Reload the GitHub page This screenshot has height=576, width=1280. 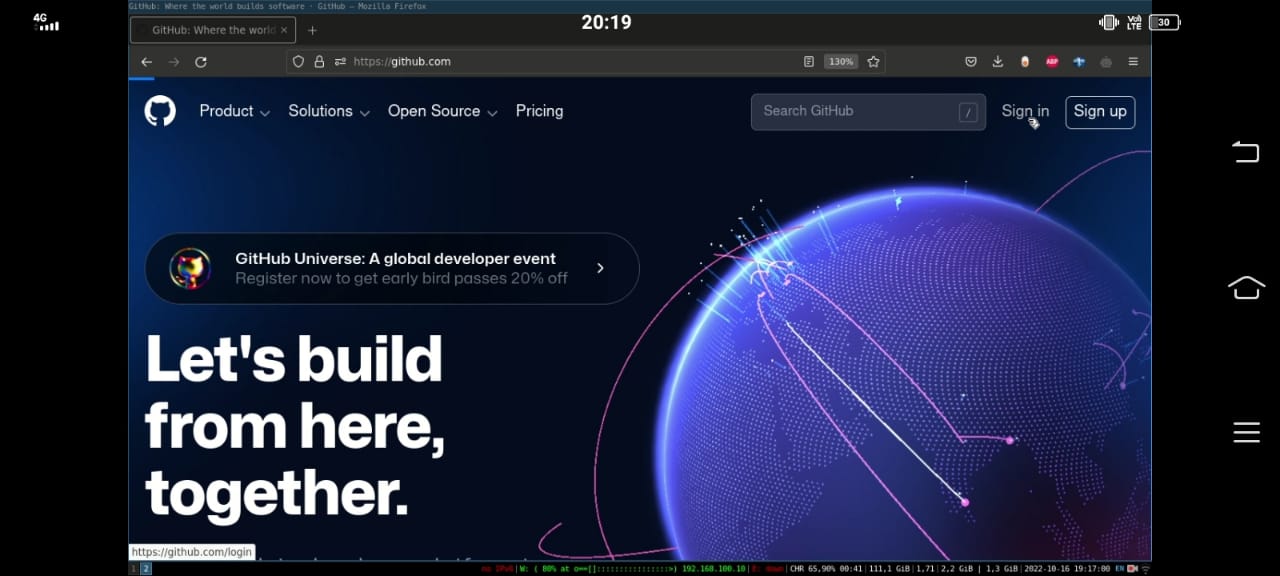[x=201, y=62]
